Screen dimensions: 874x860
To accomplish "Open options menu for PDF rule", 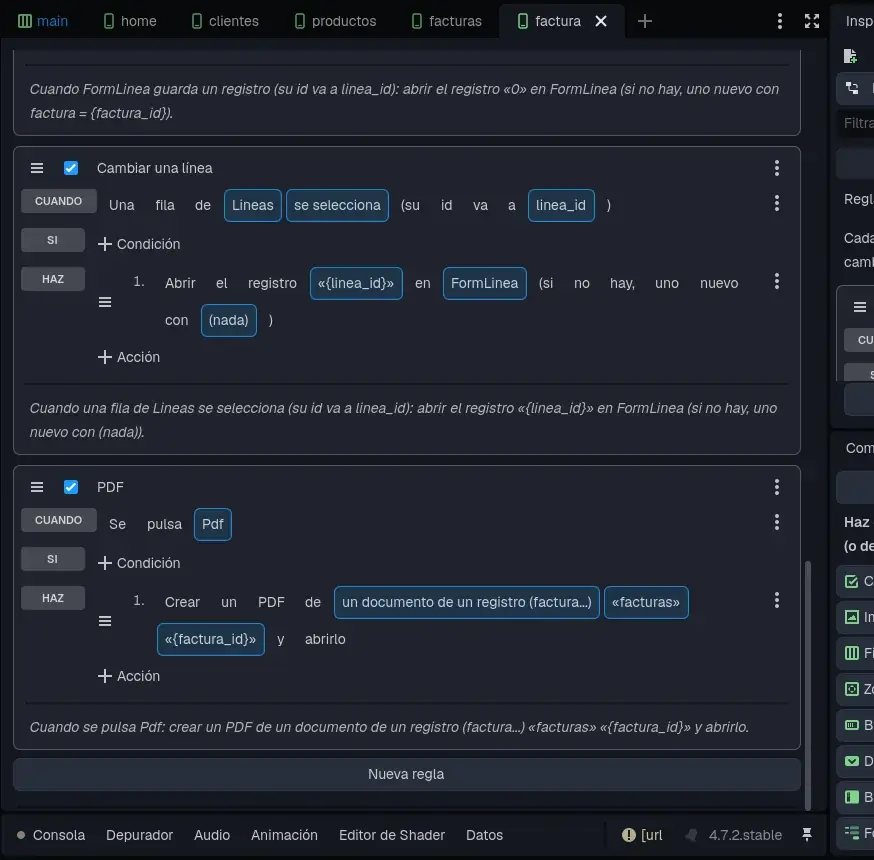I will (x=776, y=487).
